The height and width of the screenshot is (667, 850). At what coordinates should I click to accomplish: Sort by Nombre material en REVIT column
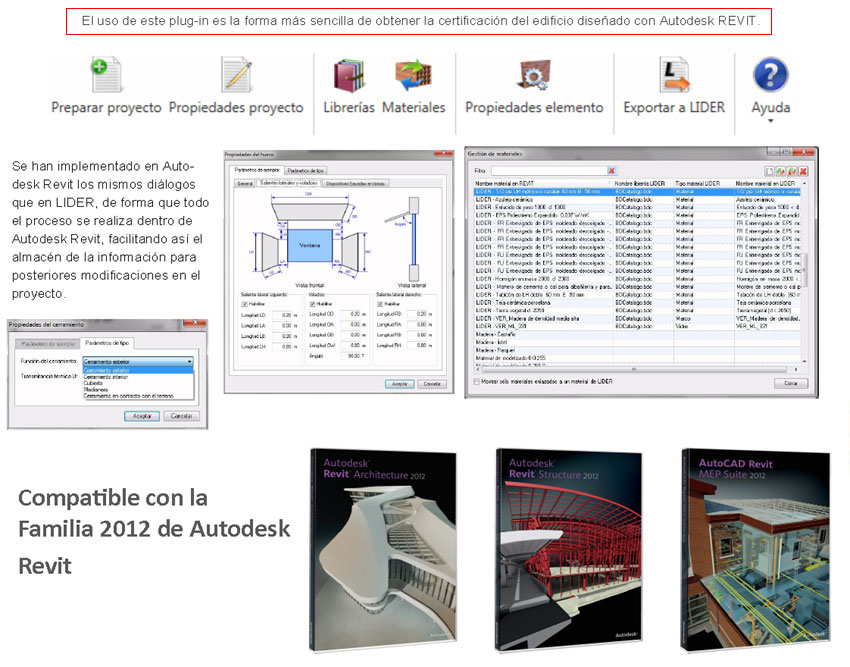(x=543, y=183)
